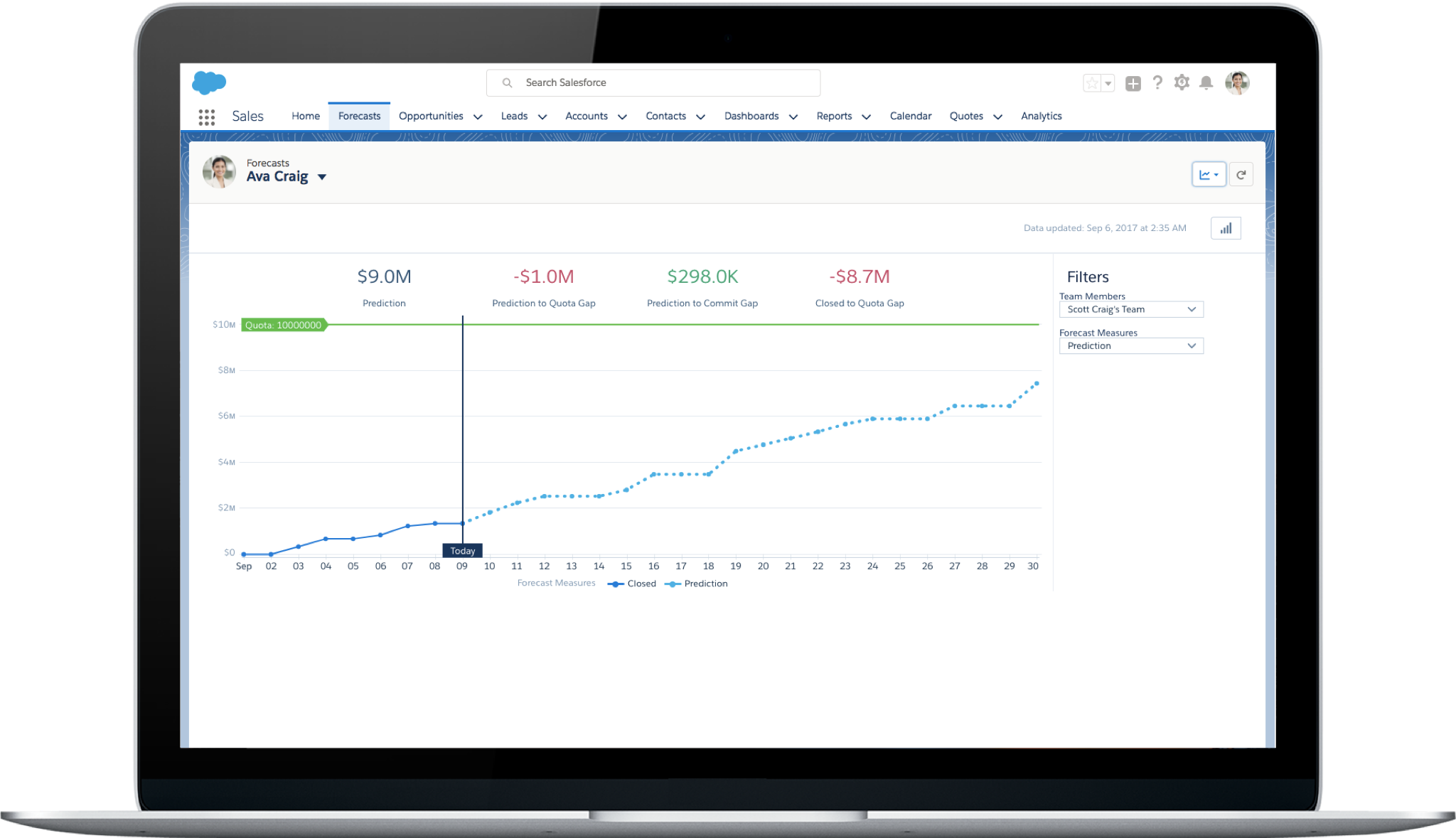Click the -$1.0M Prediction to Quota Gap
This screenshot has height=838, width=1456.
pos(543,276)
